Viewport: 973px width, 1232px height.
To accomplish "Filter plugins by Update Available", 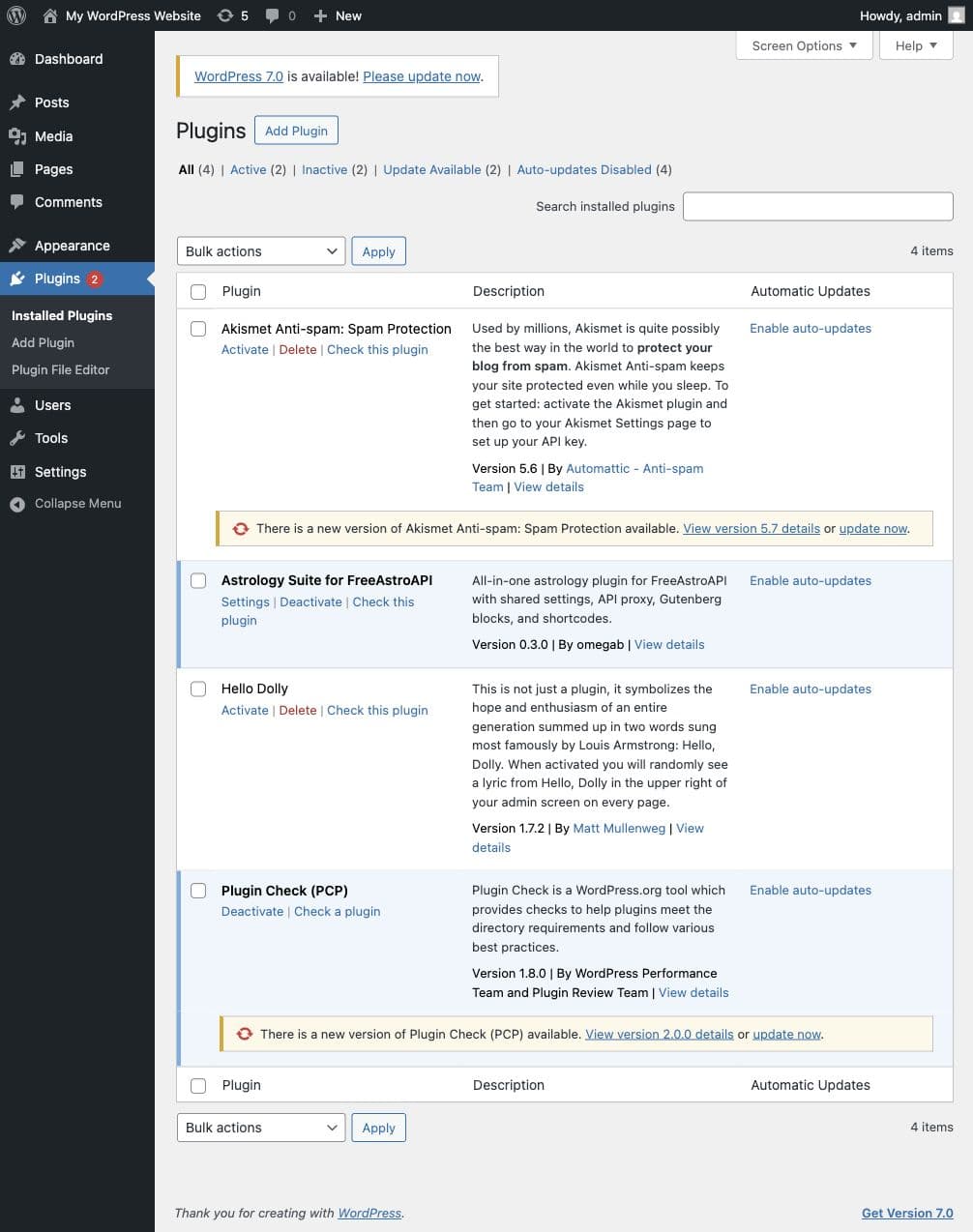I will coord(431,169).
